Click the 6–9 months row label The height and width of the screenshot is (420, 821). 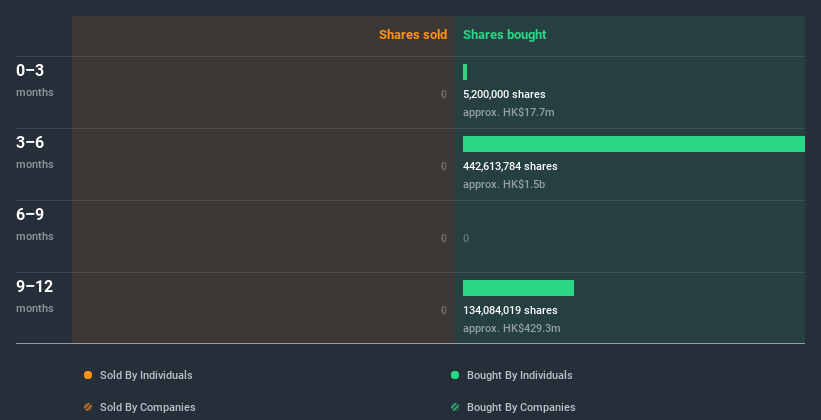[x=35, y=224]
